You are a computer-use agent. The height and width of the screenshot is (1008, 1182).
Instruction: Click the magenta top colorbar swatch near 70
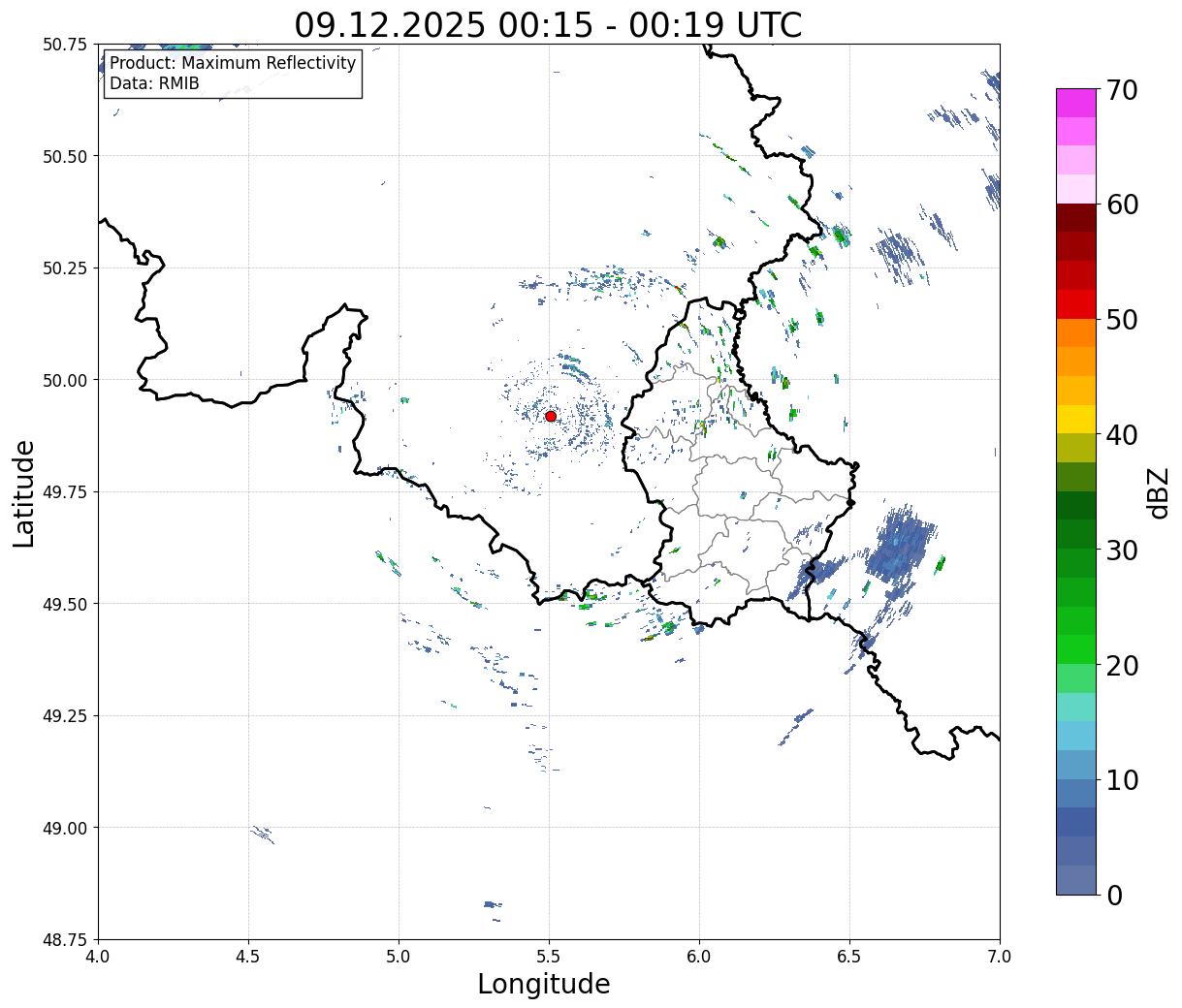(x=1076, y=103)
